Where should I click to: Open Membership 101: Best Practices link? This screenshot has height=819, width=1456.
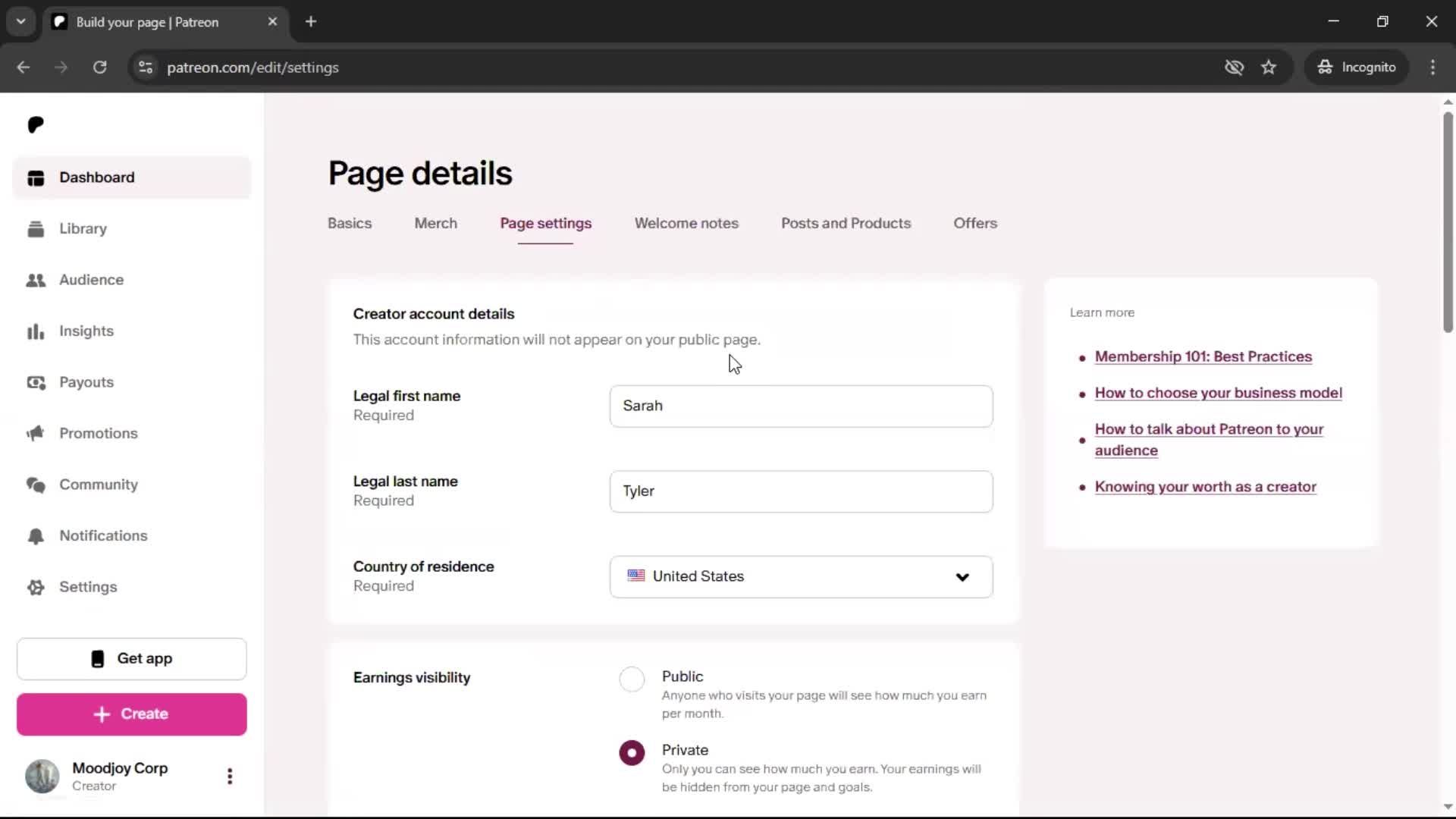(1203, 357)
